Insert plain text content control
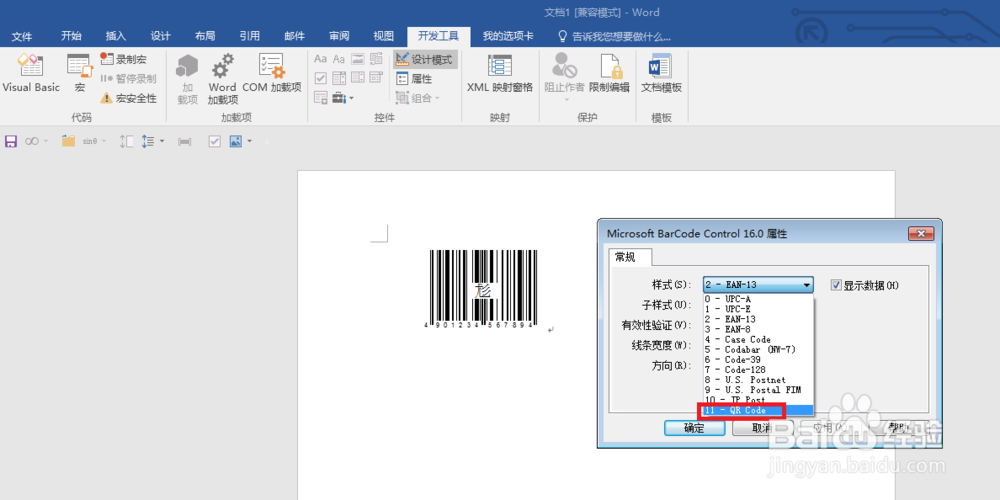 tap(339, 59)
